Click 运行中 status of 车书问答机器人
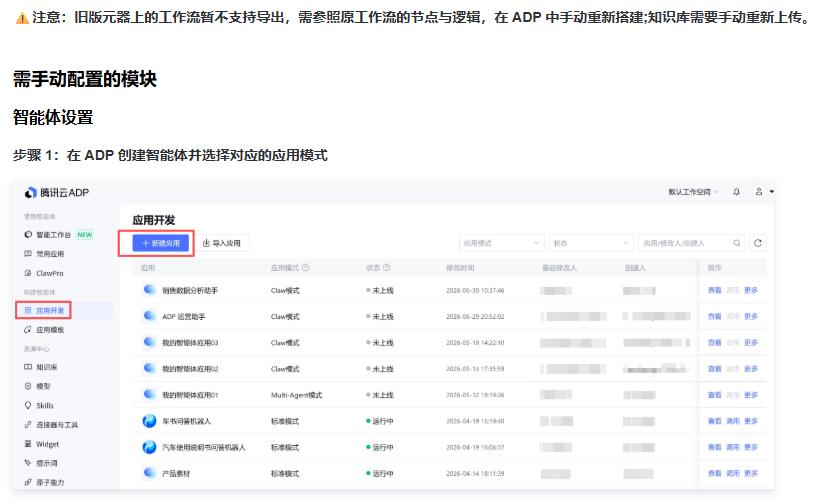 [x=380, y=421]
